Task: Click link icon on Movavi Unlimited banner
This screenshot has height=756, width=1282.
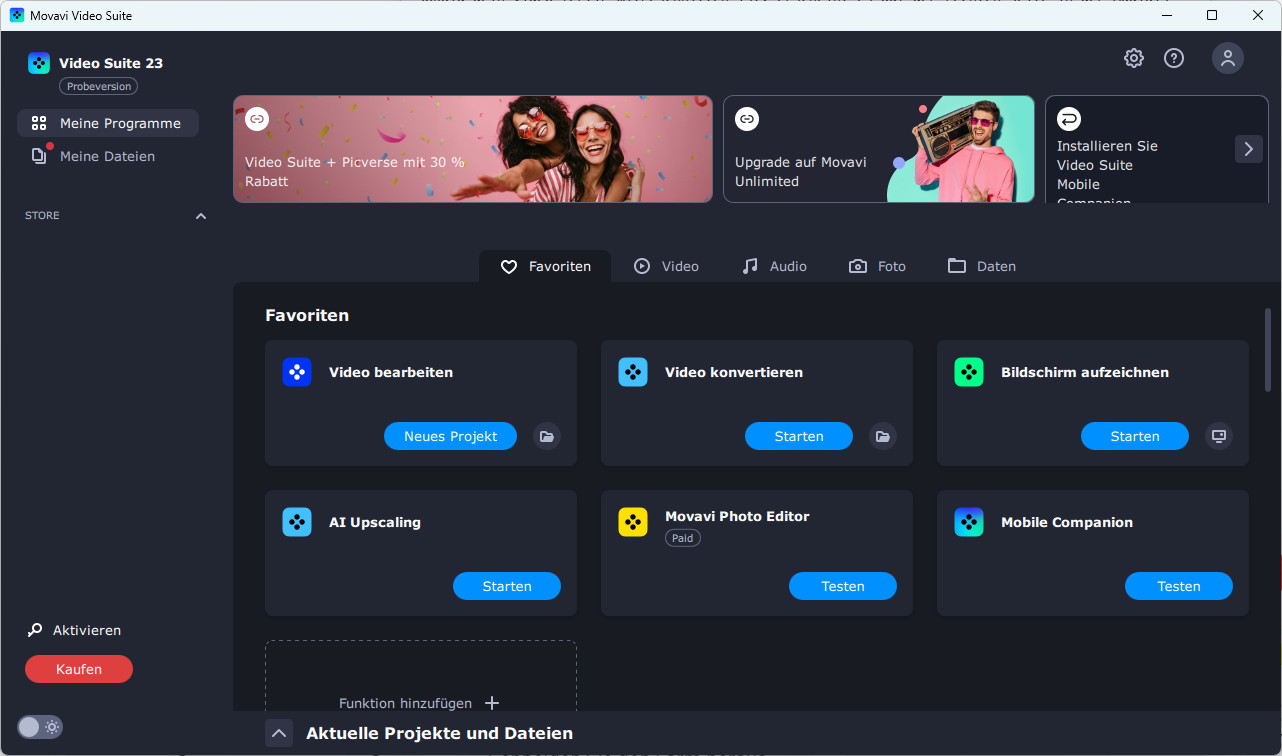Action: pos(747,119)
